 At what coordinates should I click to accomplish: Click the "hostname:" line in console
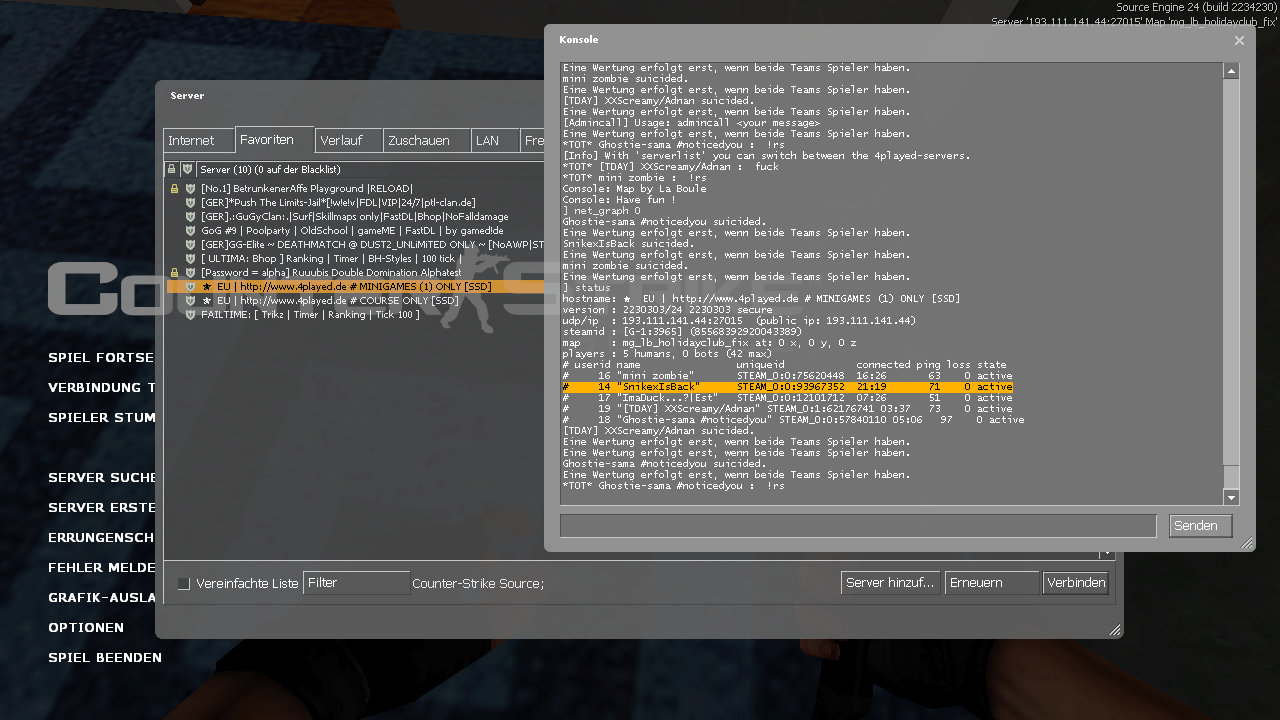point(761,299)
